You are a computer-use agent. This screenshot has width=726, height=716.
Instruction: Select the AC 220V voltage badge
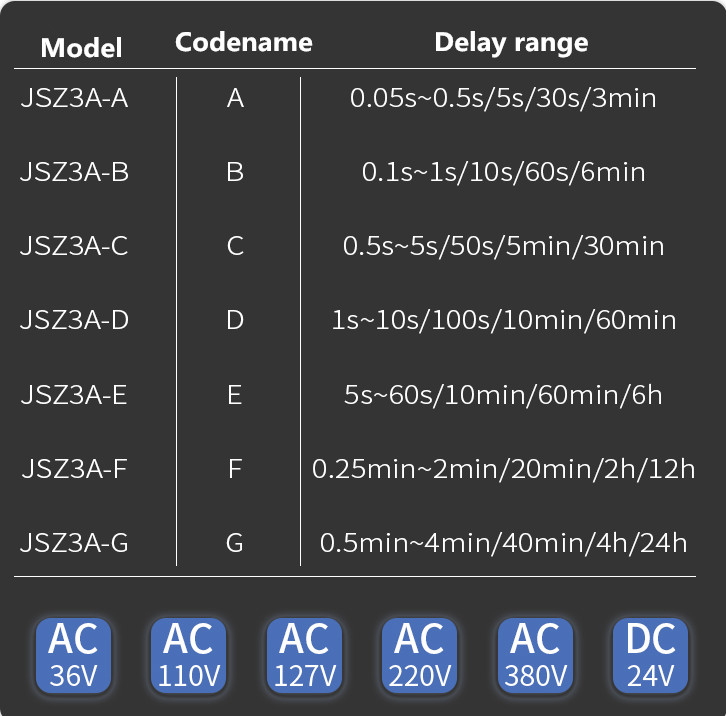pyautogui.click(x=419, y=655)
